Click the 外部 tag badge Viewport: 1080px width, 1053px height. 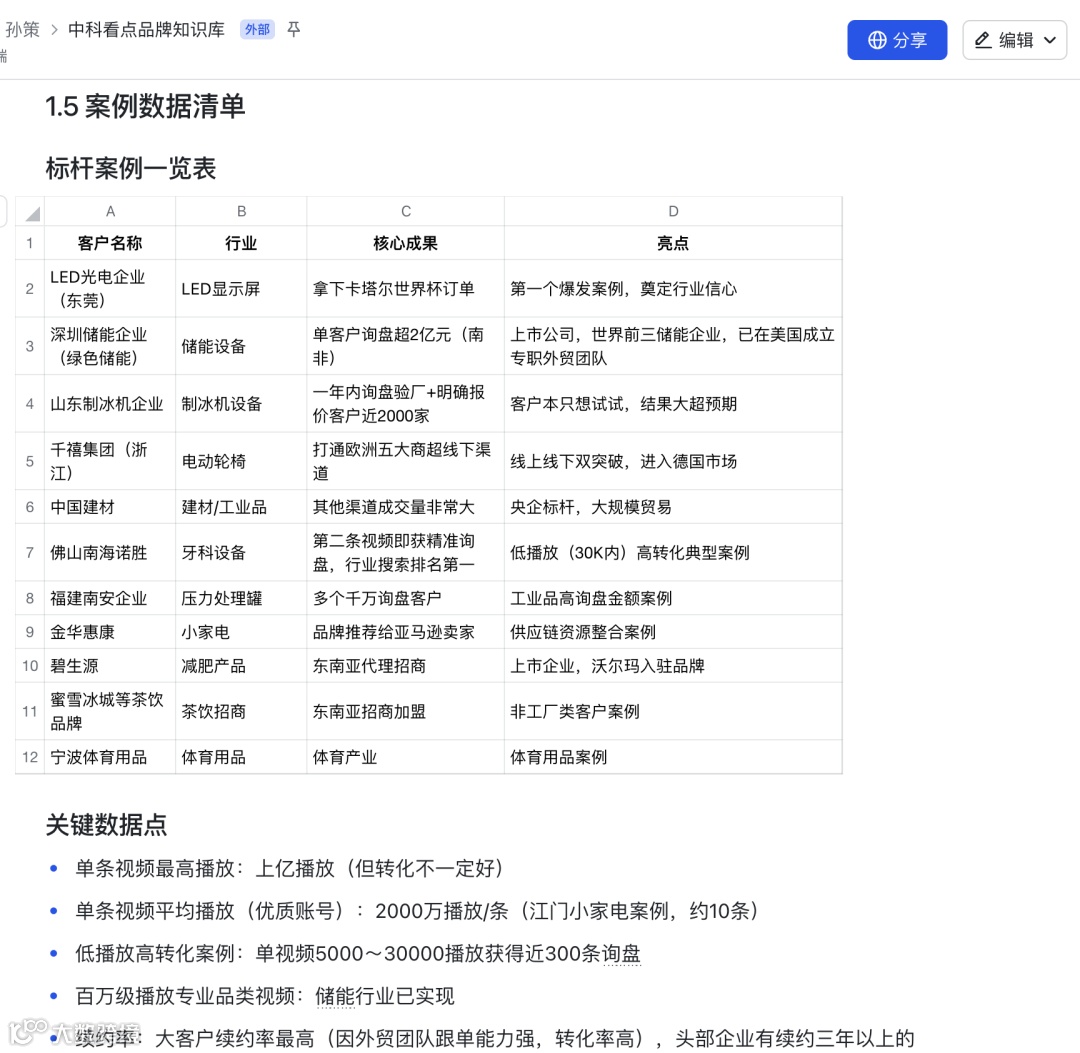257,29
